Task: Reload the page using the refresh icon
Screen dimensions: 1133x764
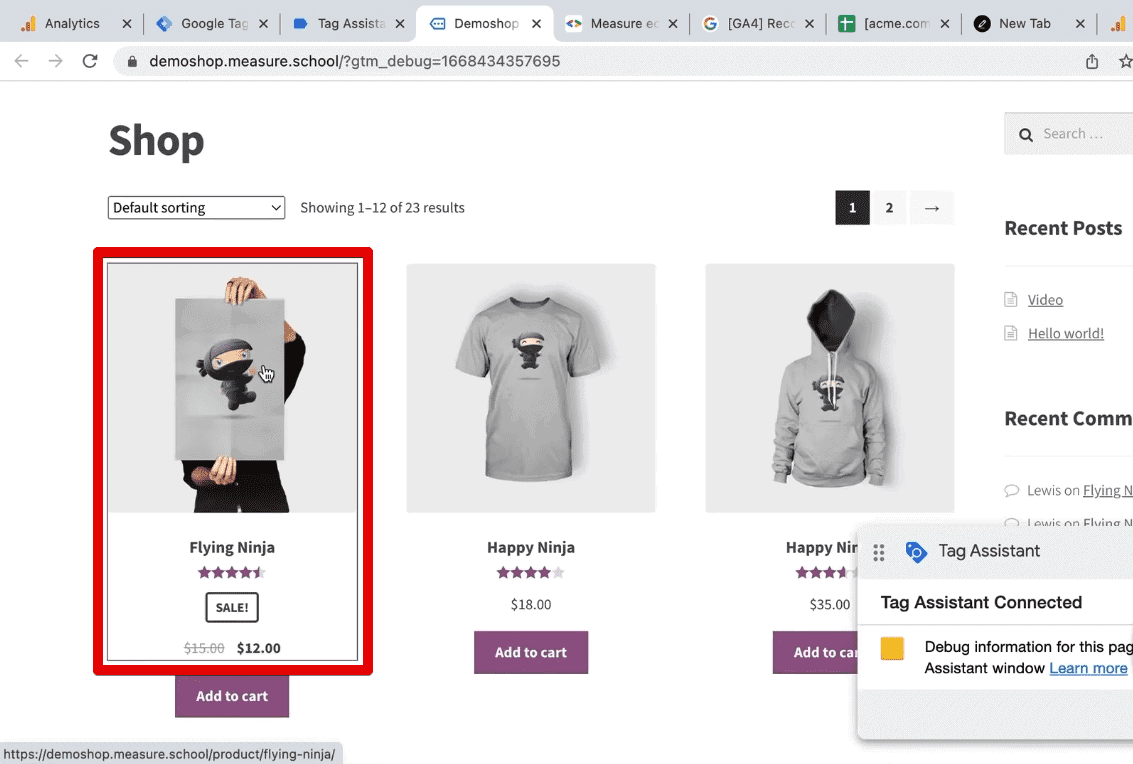Action: pos(90,60)
